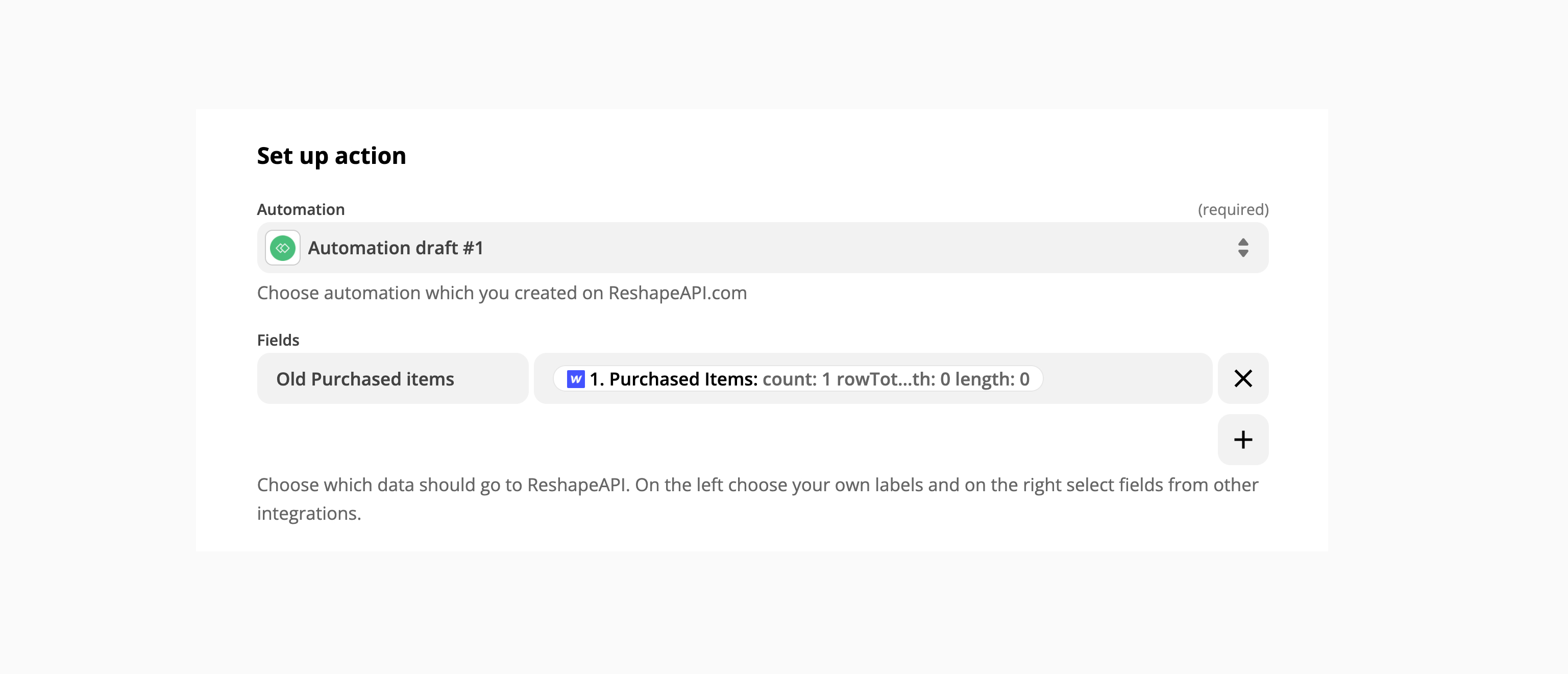1568x674 pixels.
Task: Click the (required) indicator text
Action: click(1233, 209)
